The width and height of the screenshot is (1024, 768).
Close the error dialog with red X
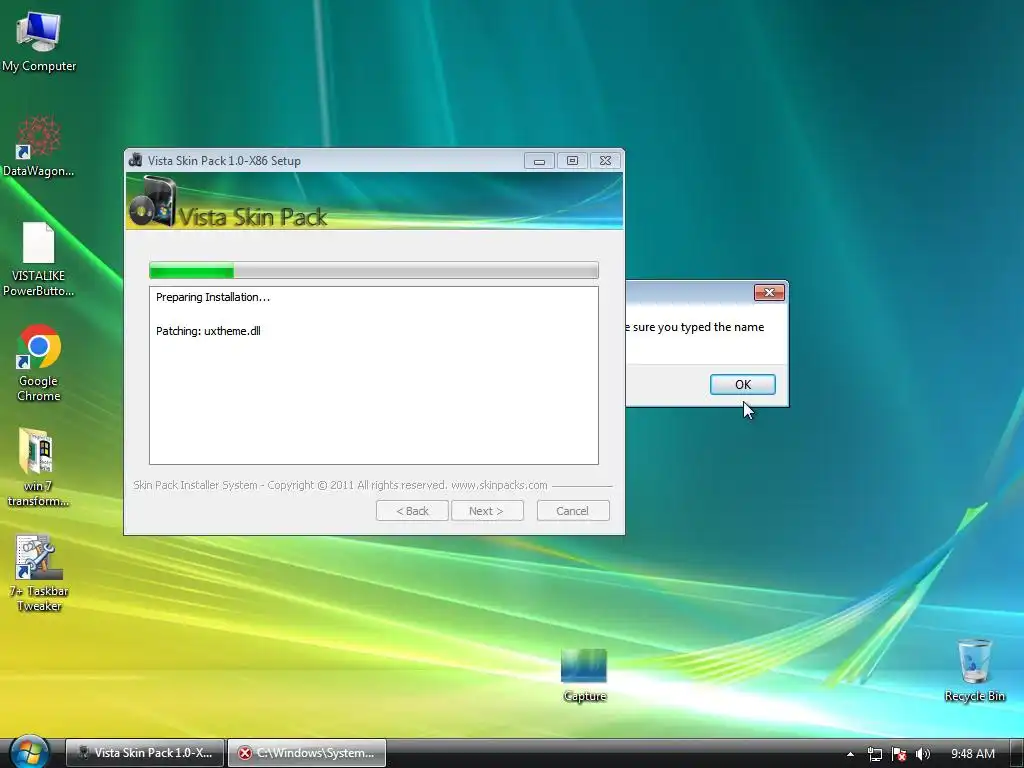click(769, 293)
